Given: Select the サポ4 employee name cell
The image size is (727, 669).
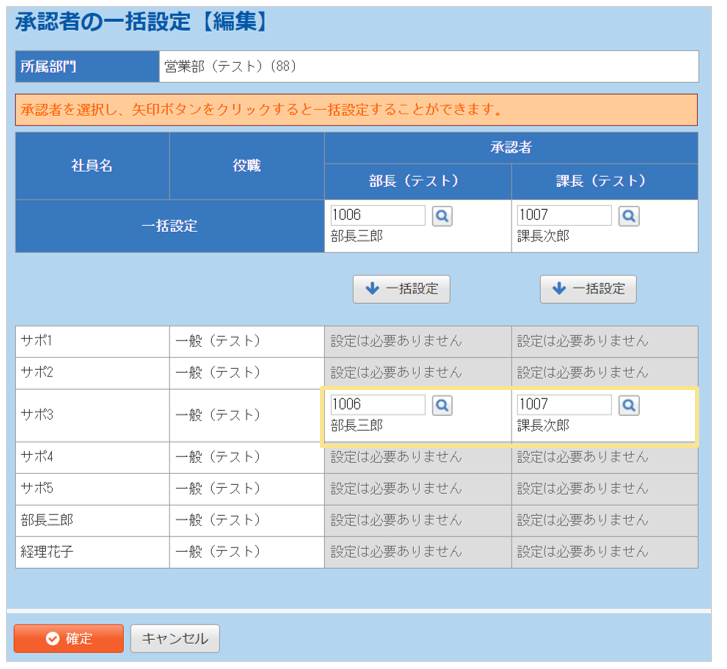Looking at the screenshot, I should (92, 457).
